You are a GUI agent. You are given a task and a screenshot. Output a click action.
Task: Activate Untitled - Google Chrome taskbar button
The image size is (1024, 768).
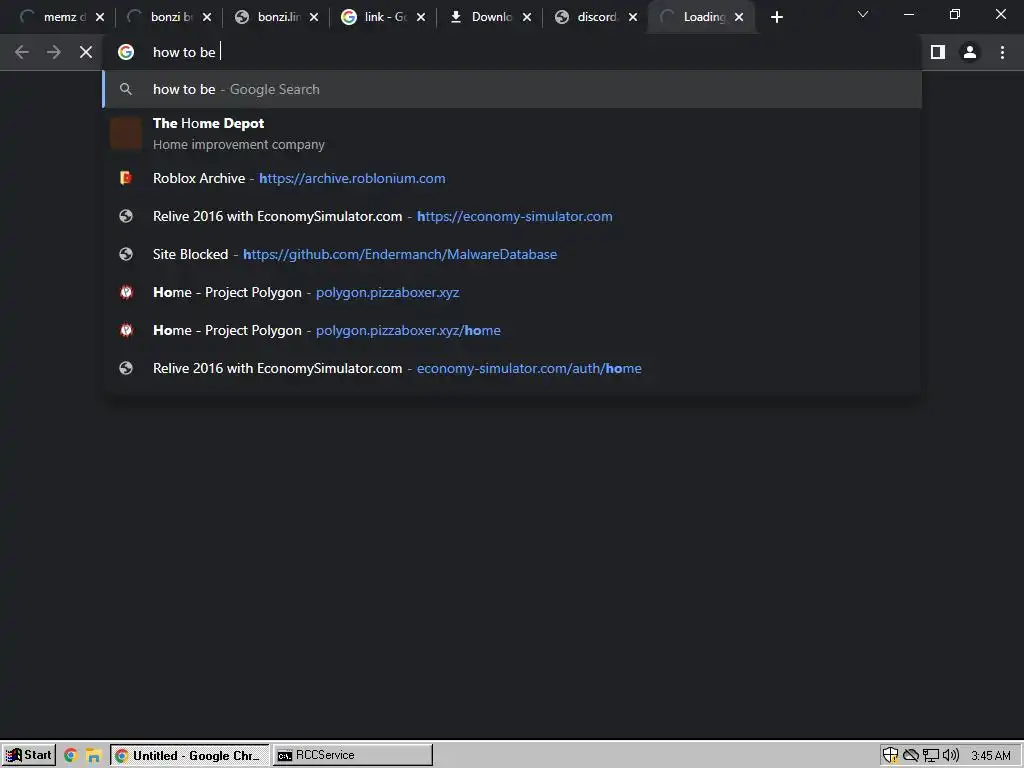(189, 755)
